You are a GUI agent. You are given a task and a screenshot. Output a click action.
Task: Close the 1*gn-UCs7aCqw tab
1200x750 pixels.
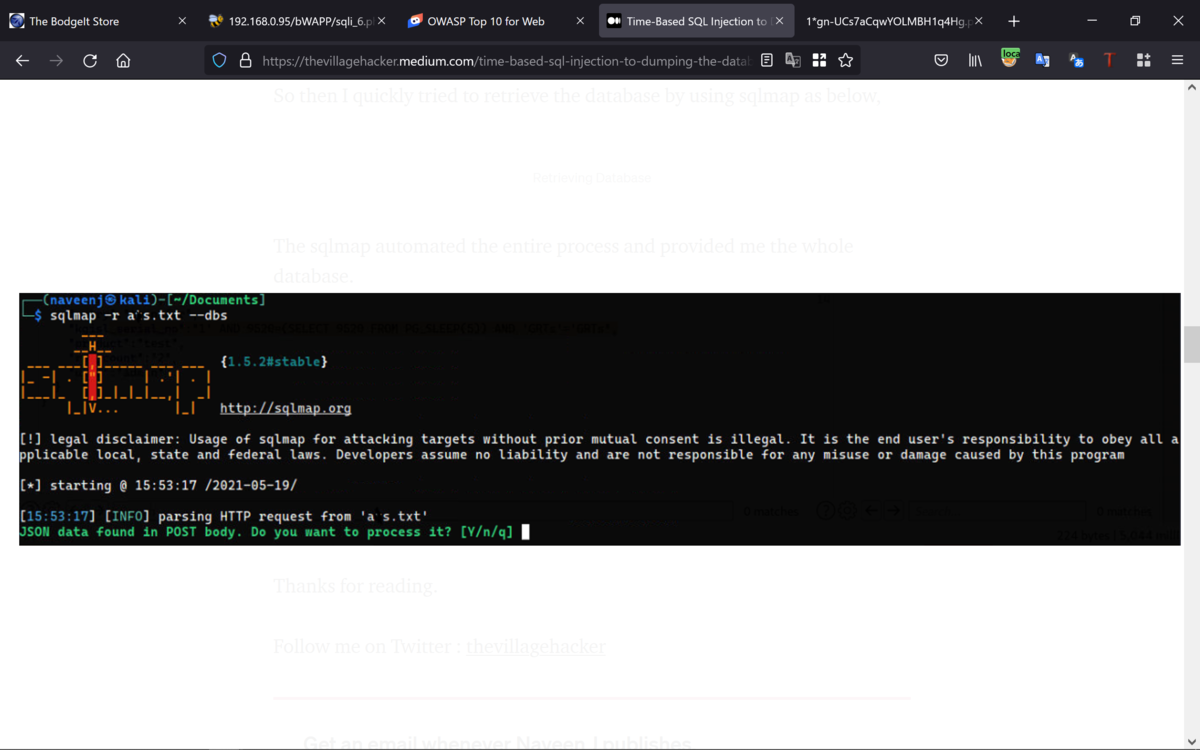click(978, 21)
